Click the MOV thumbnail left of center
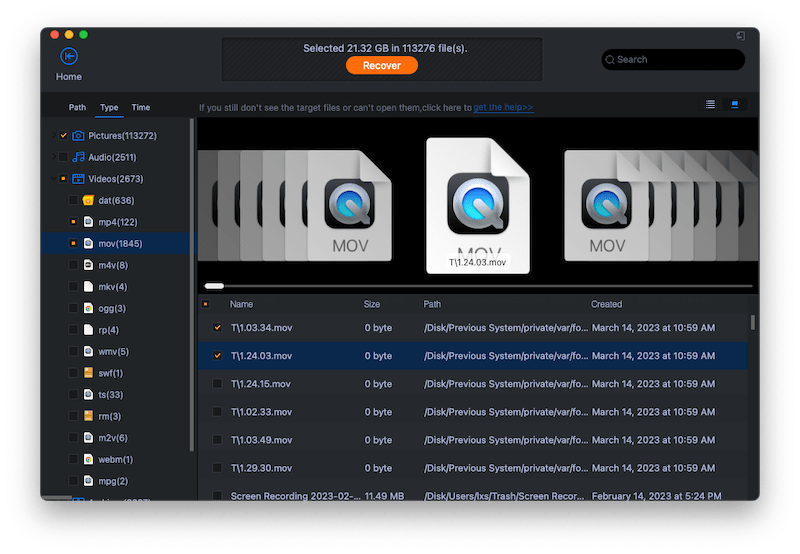This screenshot has height=554, width=800. tap(350, 205)
